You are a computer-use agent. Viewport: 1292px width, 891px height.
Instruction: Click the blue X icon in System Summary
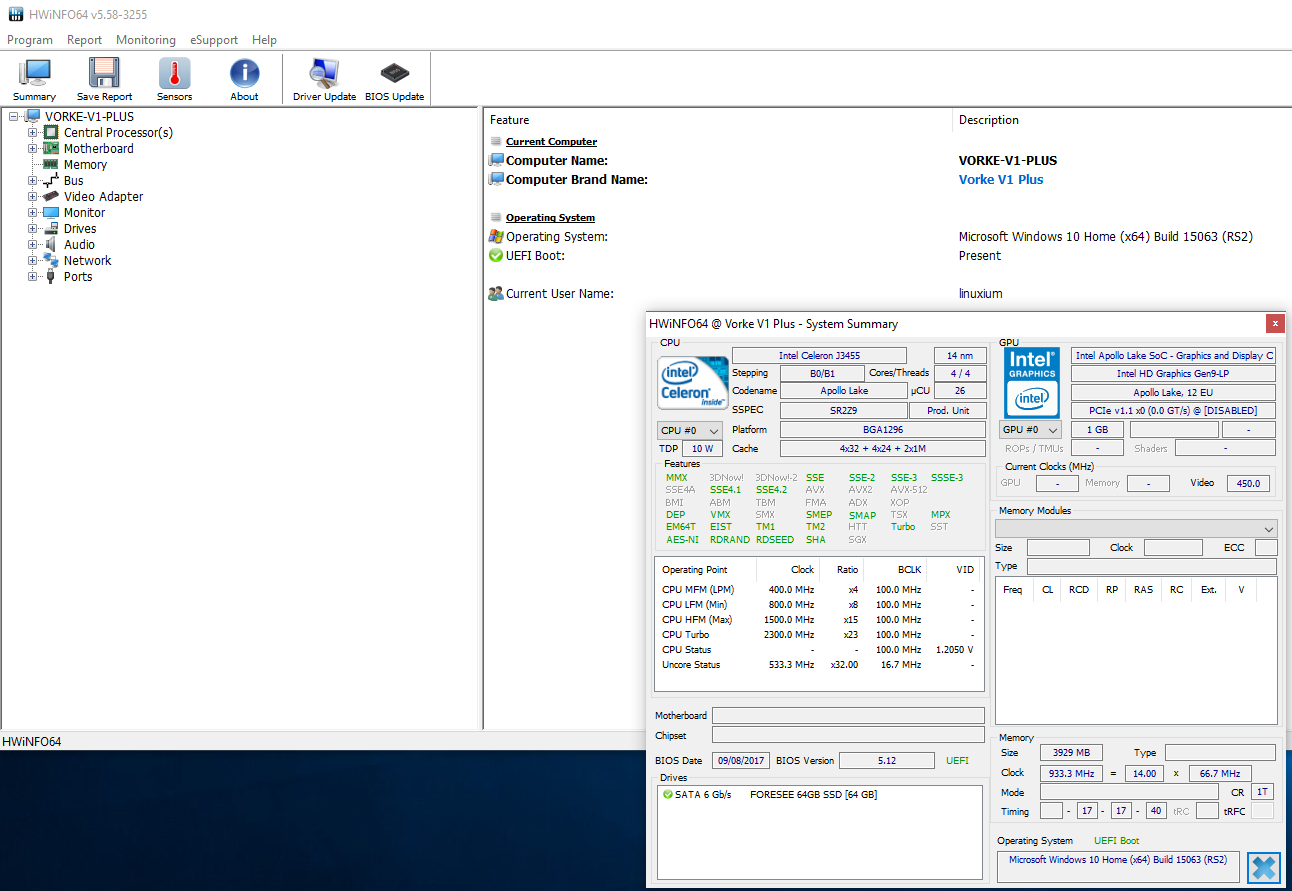pos(1265,867)
